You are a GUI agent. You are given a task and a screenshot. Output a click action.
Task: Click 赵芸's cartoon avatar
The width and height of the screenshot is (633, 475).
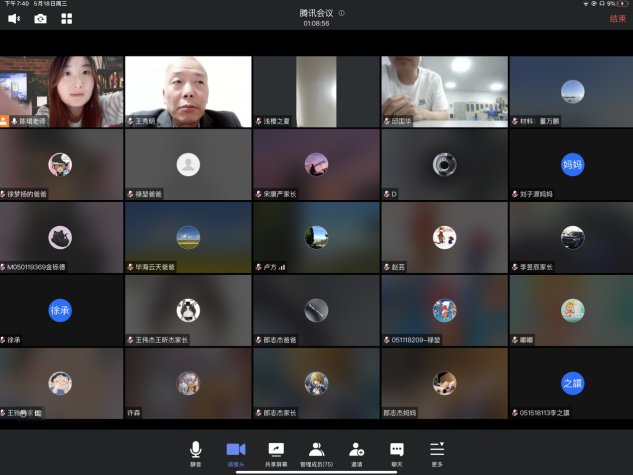tap(444, 237)
